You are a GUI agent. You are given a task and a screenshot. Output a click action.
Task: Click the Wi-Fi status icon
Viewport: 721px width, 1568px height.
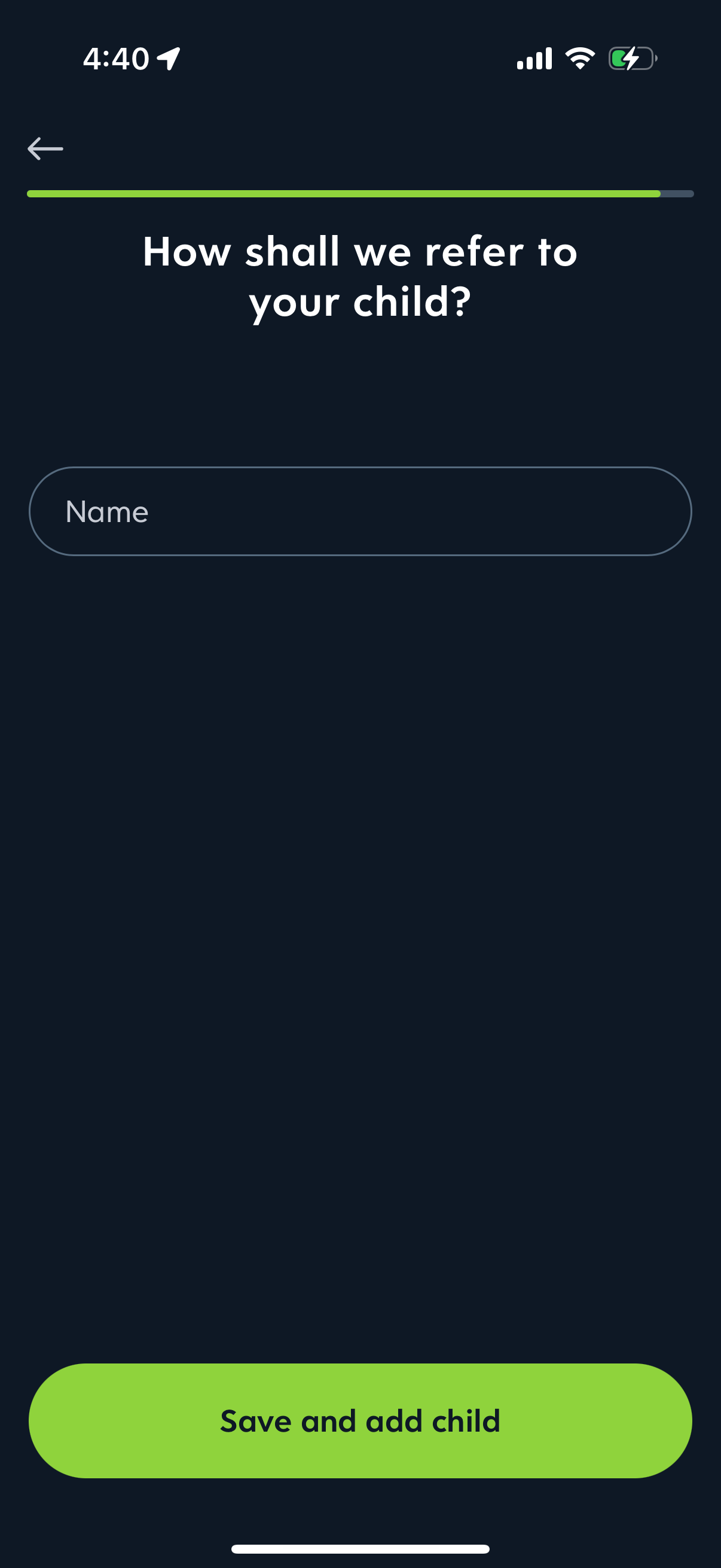point(580,59)
